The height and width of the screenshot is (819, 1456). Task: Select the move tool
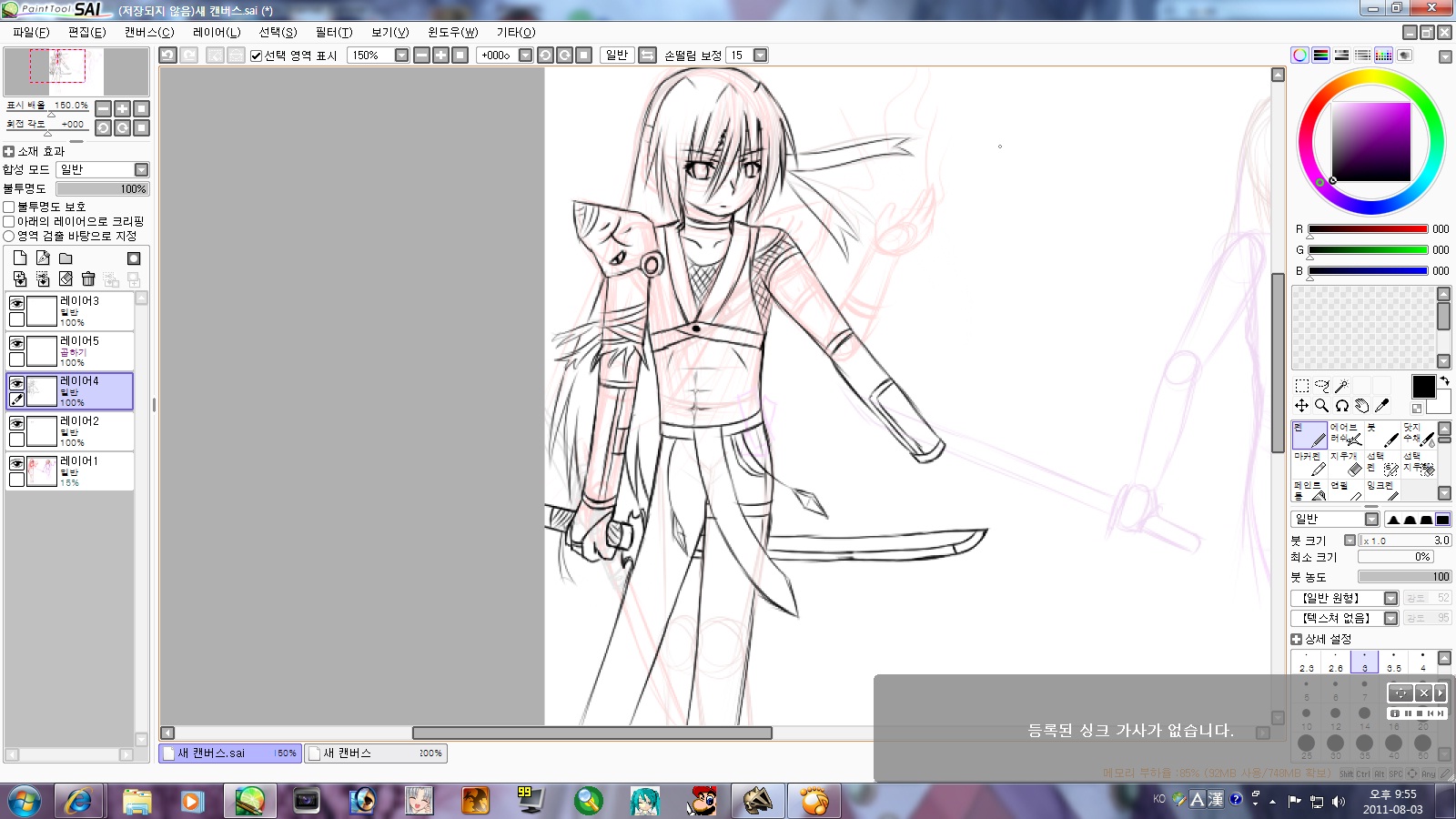tap(1302, 406)
